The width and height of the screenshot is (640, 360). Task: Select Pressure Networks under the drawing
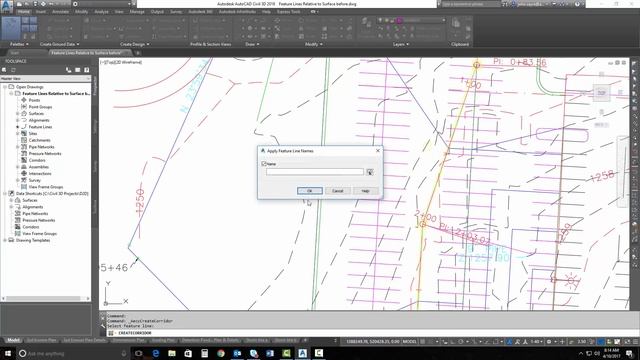point(45,153)
